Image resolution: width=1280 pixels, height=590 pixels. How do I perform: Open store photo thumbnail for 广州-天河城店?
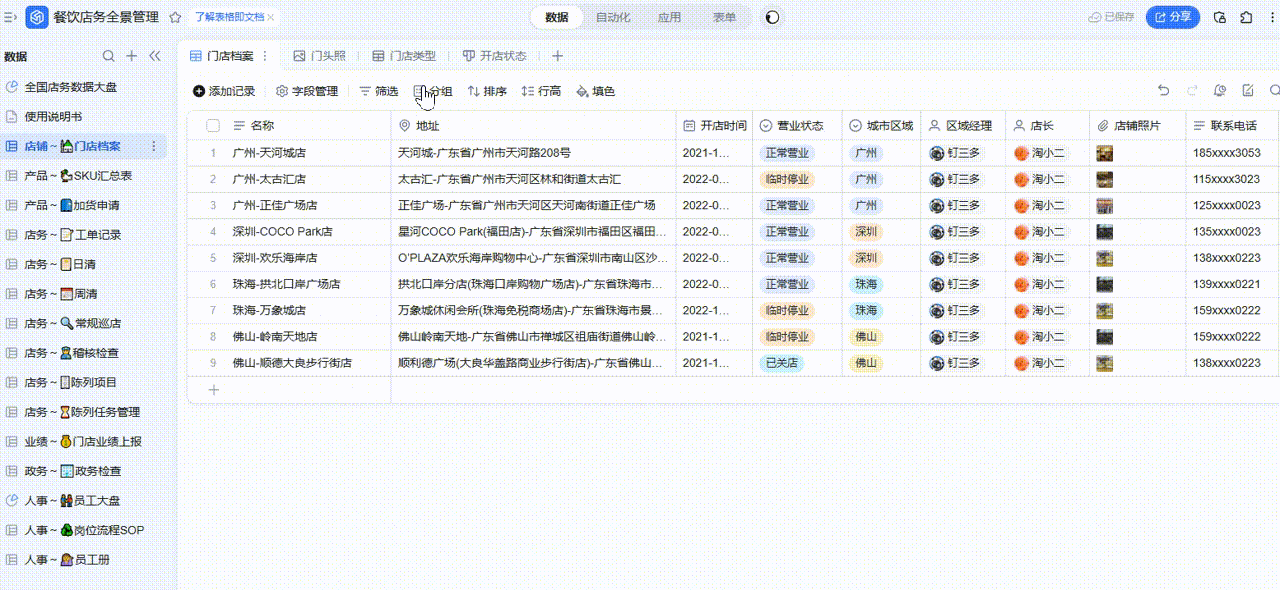tap(1105, 153)
